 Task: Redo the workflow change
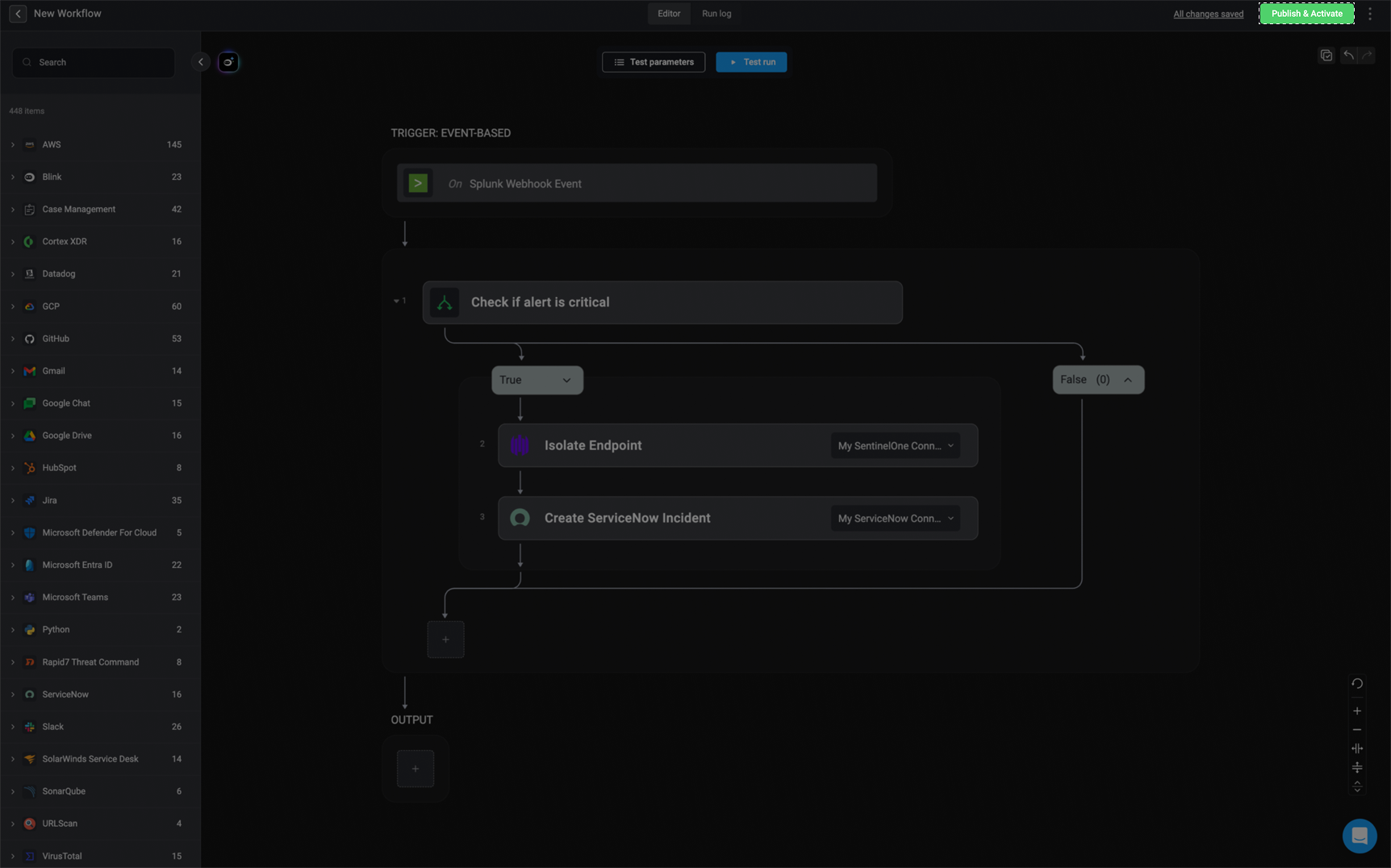(x=1367, y=56)
